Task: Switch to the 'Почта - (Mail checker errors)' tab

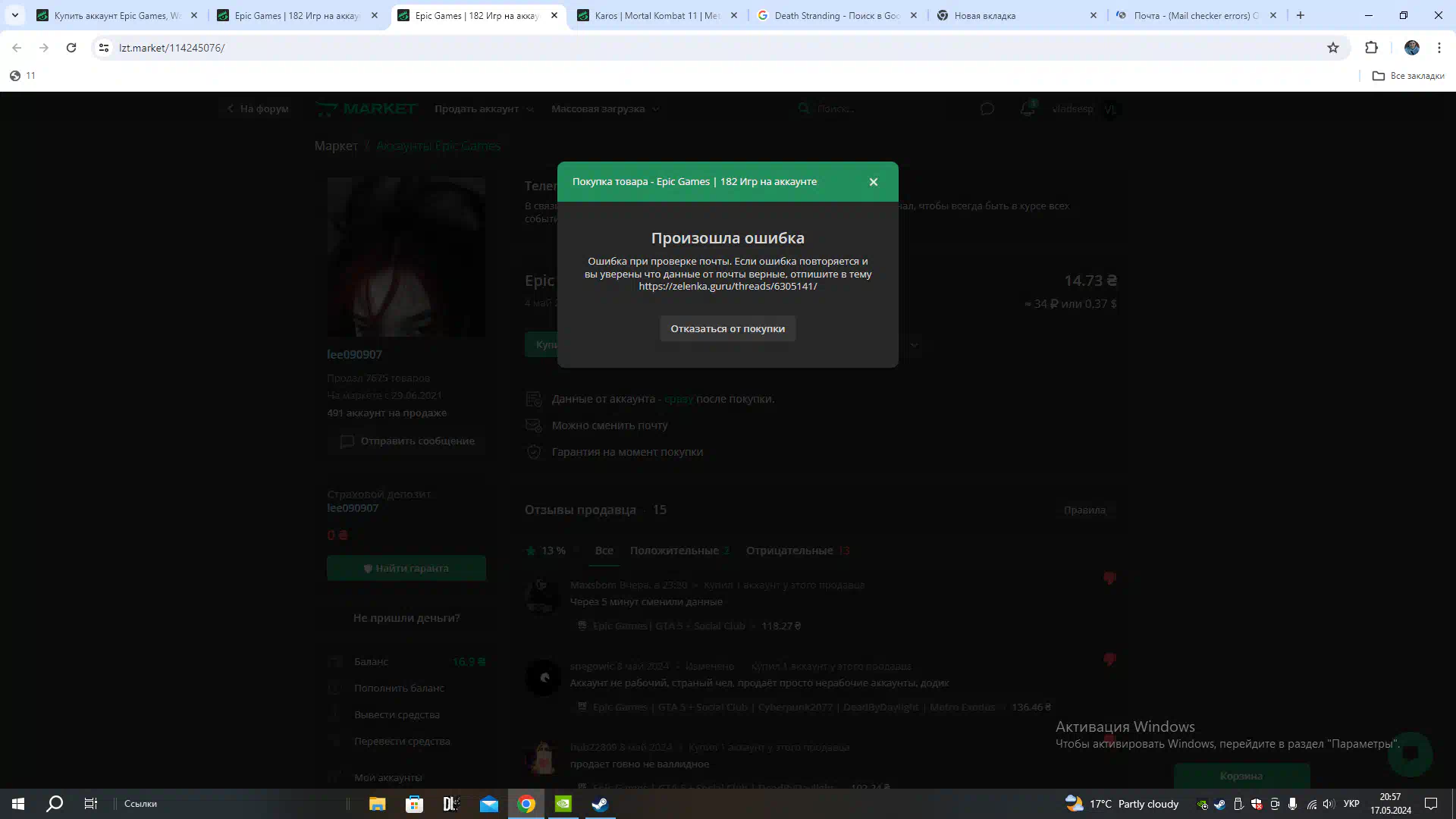Action: (x=1197, y=15)
